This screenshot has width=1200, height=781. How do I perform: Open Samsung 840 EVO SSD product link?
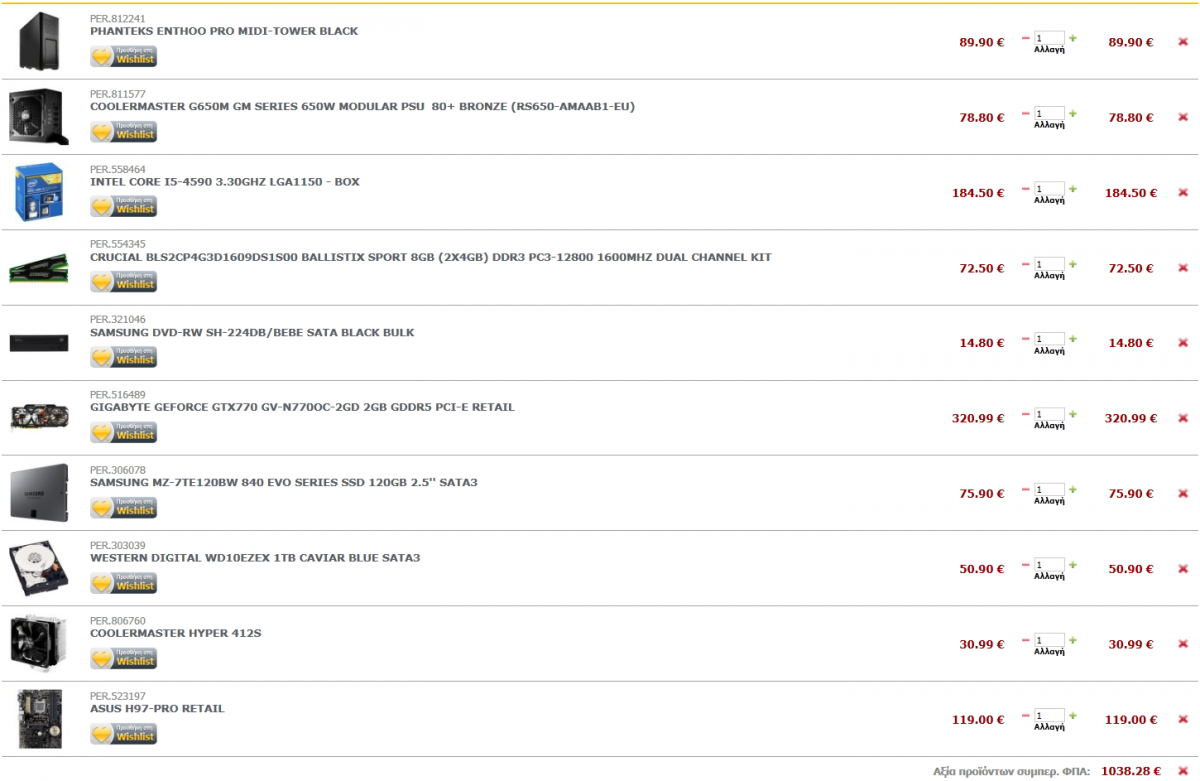click(284, 482)
